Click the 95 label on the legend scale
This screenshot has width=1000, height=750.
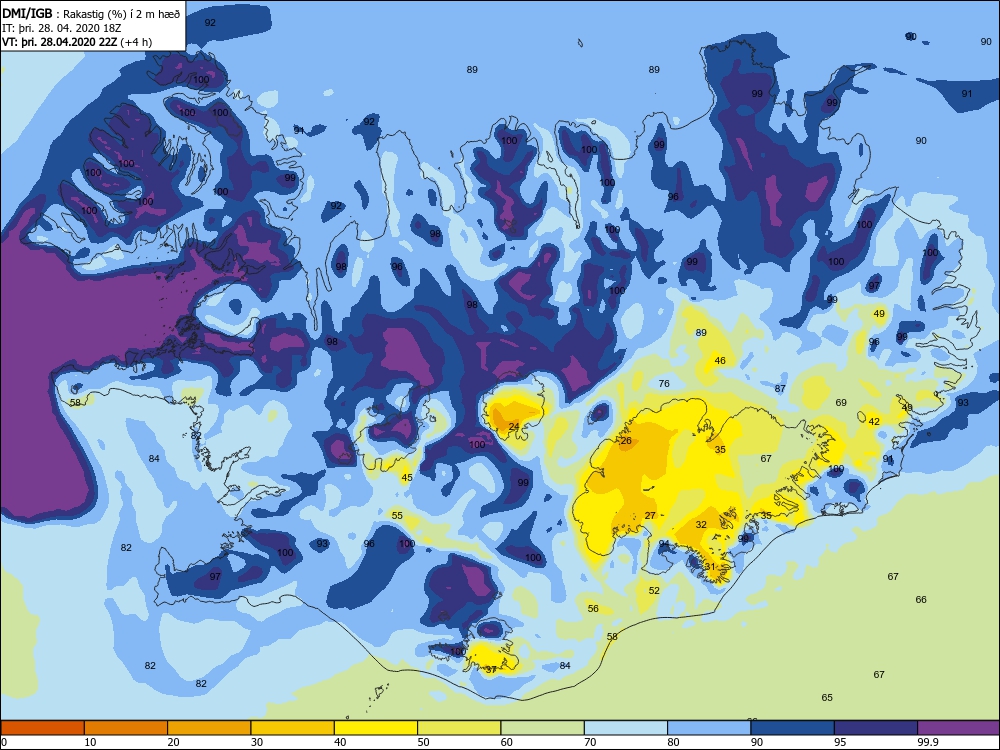pos(841,742)
